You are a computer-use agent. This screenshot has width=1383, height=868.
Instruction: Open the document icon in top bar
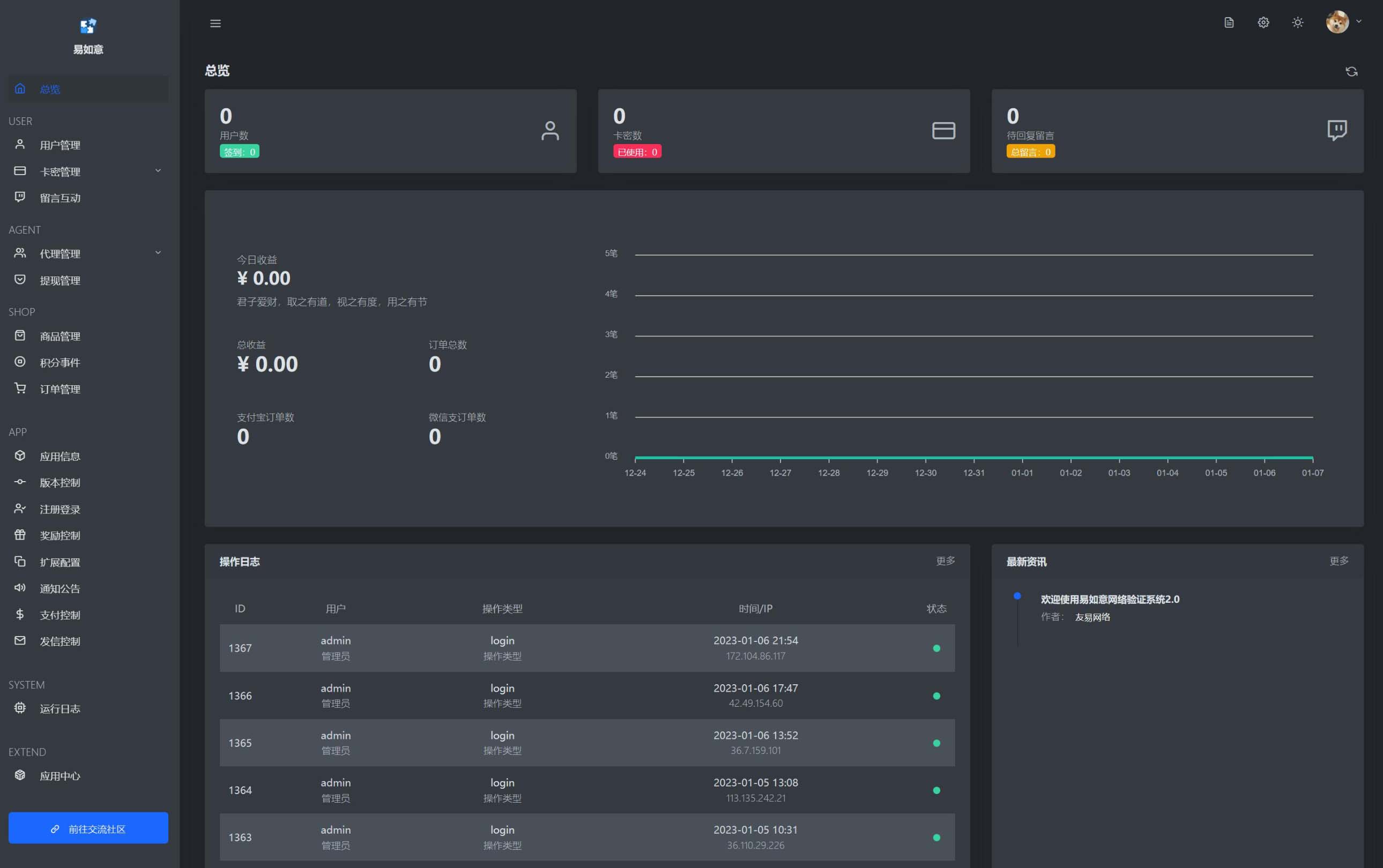[1229, 23]
